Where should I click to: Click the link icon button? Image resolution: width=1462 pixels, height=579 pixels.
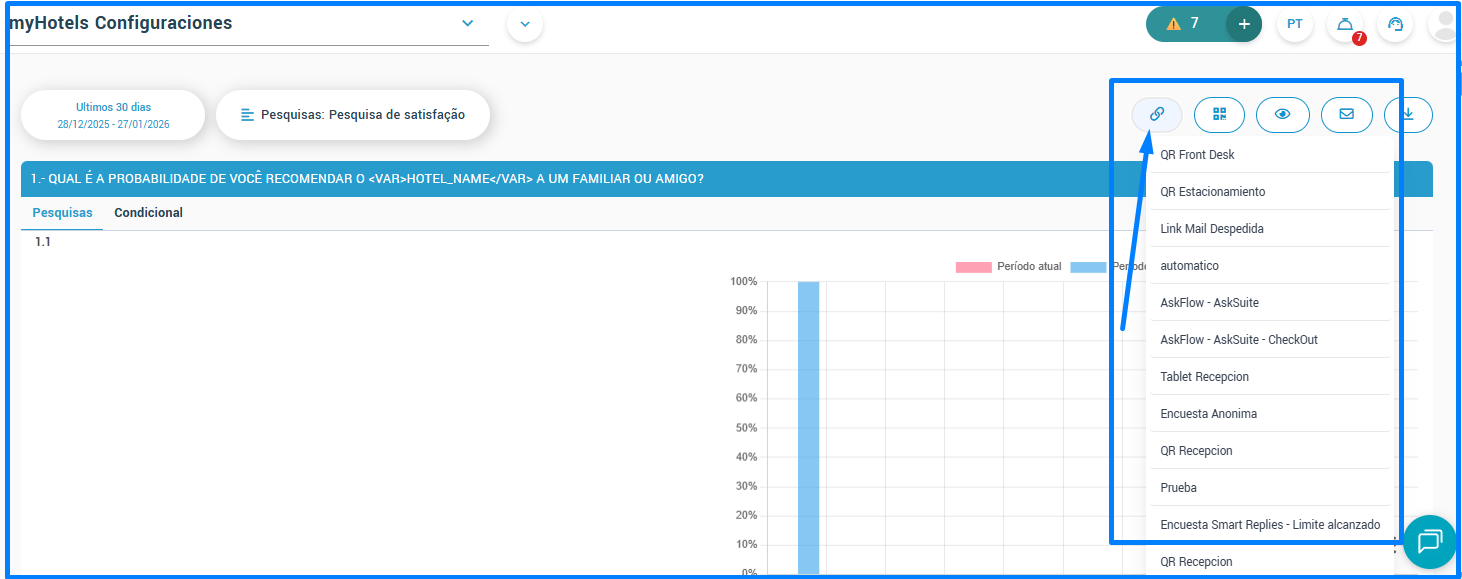(x=1157, y=114)
